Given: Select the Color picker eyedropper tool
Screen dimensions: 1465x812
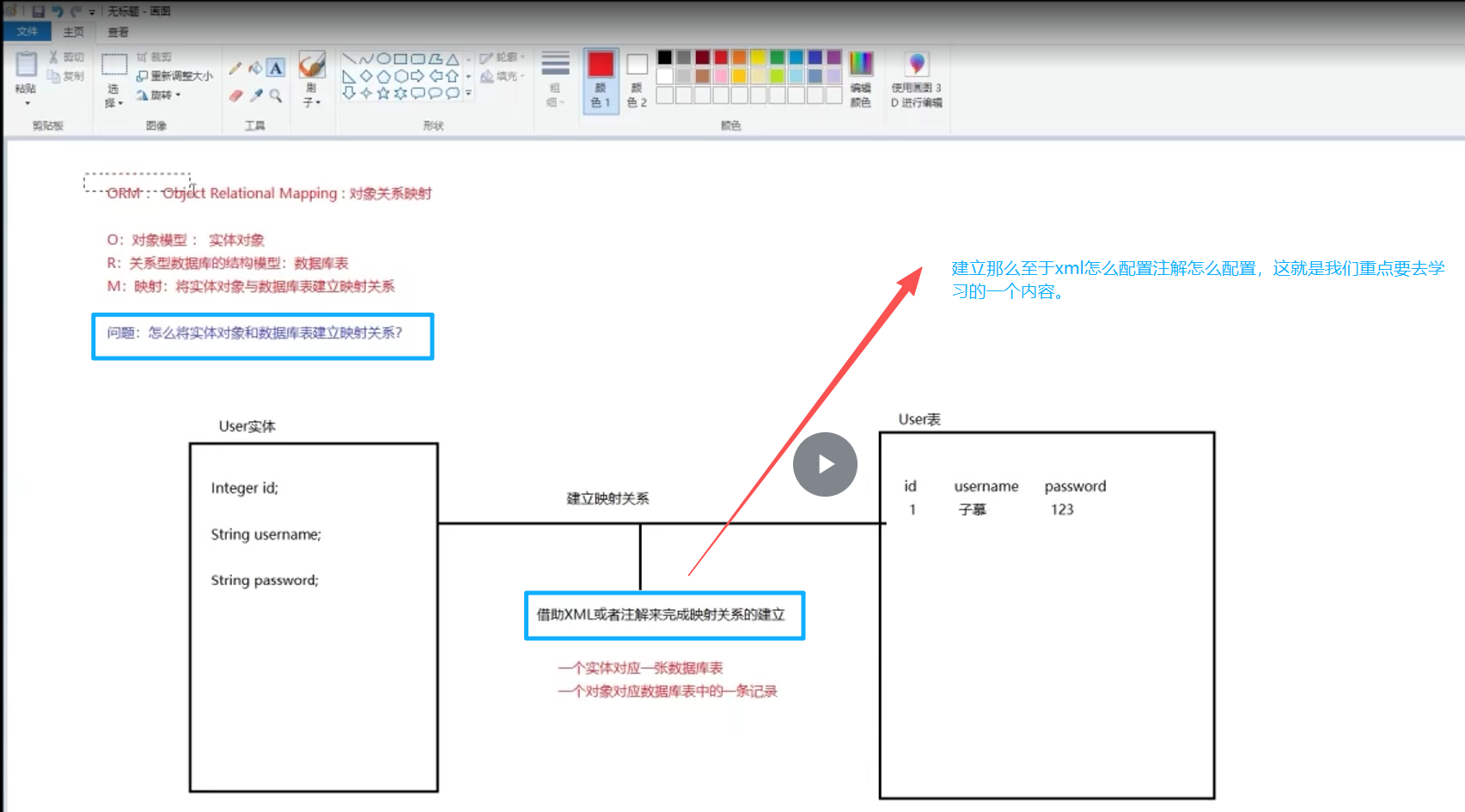Looking at the screenshot, I should point(255,95).
